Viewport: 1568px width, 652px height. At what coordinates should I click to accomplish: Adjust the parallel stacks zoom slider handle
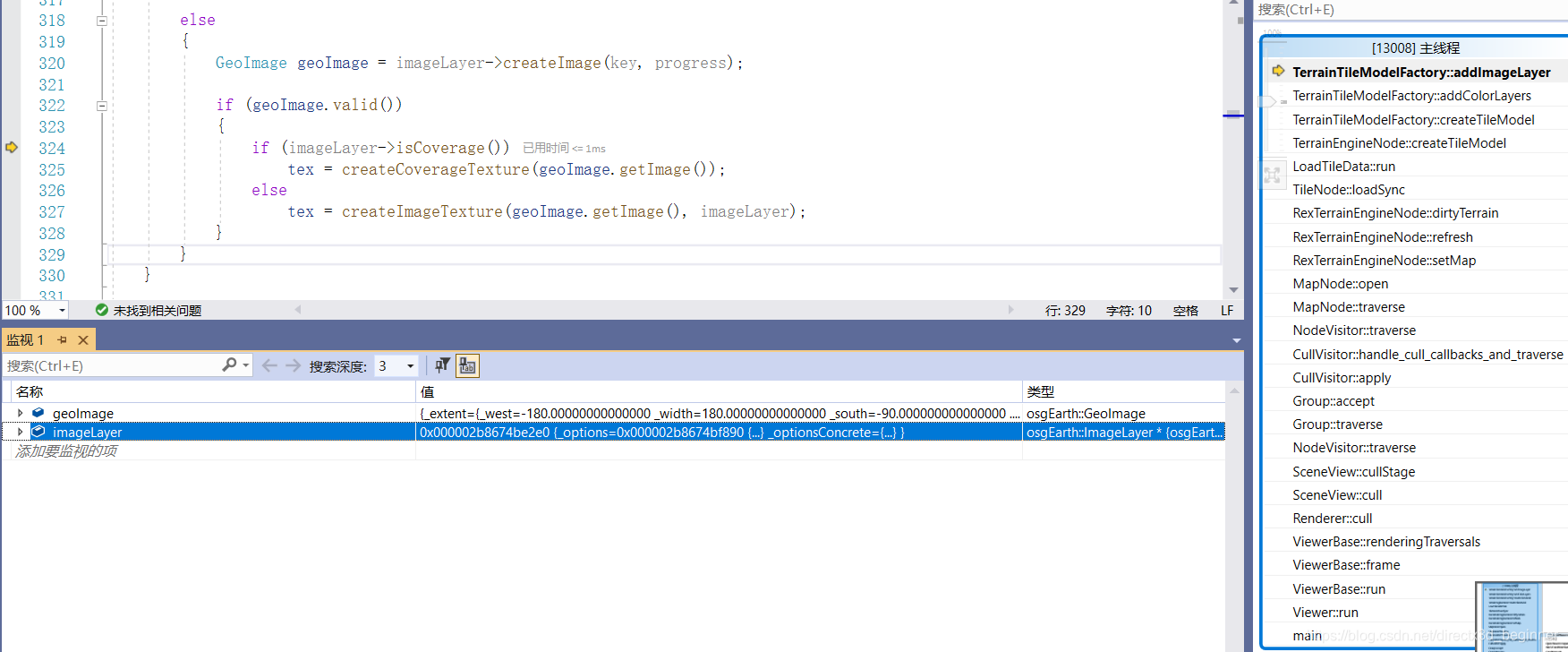tap(1267, 101)
